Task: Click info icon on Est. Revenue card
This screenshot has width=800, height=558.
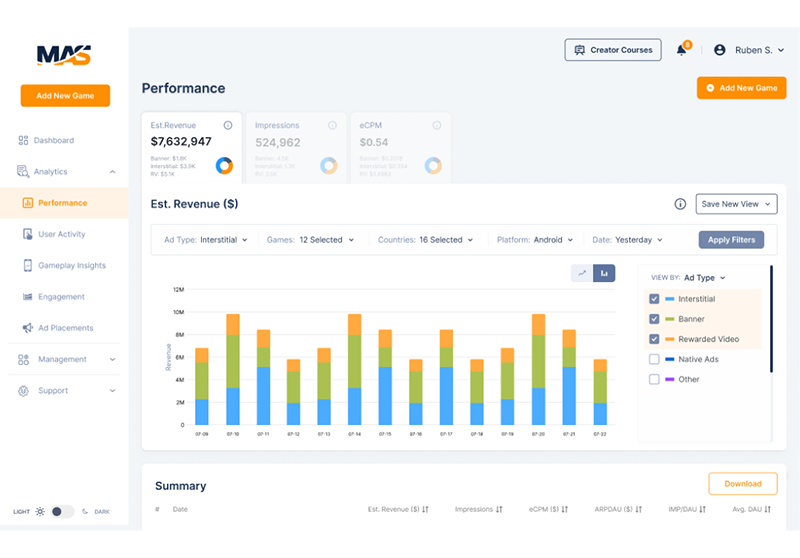Action: tap(228, 126)
